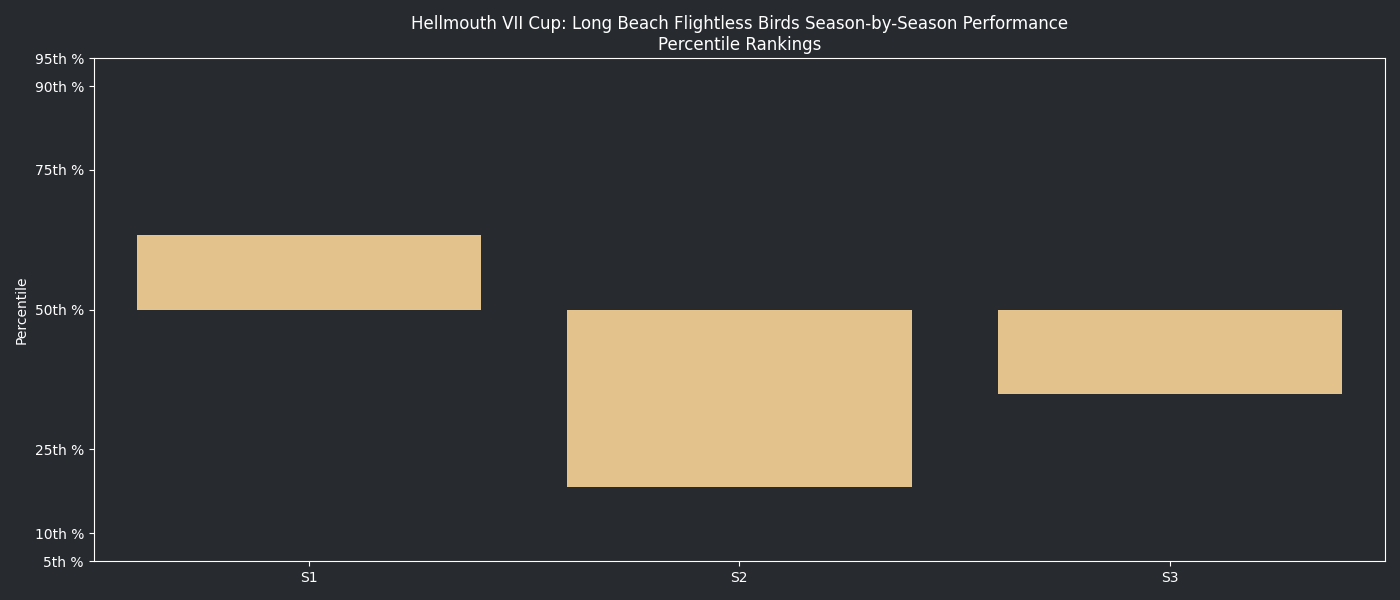
Task: Click the S1 x-axis label
Action: coord(309,578)
